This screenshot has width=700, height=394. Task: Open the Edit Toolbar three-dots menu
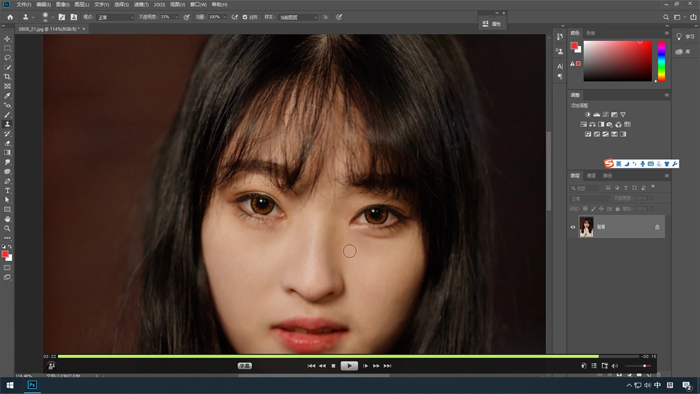pos(7,238)
